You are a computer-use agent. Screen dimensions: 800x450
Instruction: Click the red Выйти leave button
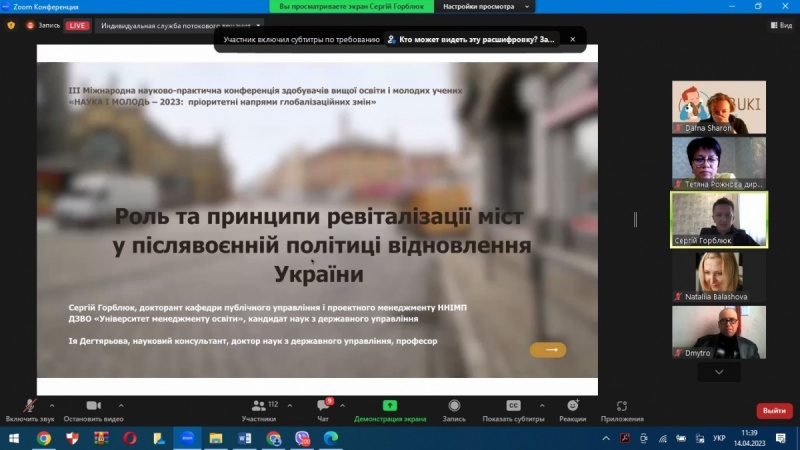point(774,410)
